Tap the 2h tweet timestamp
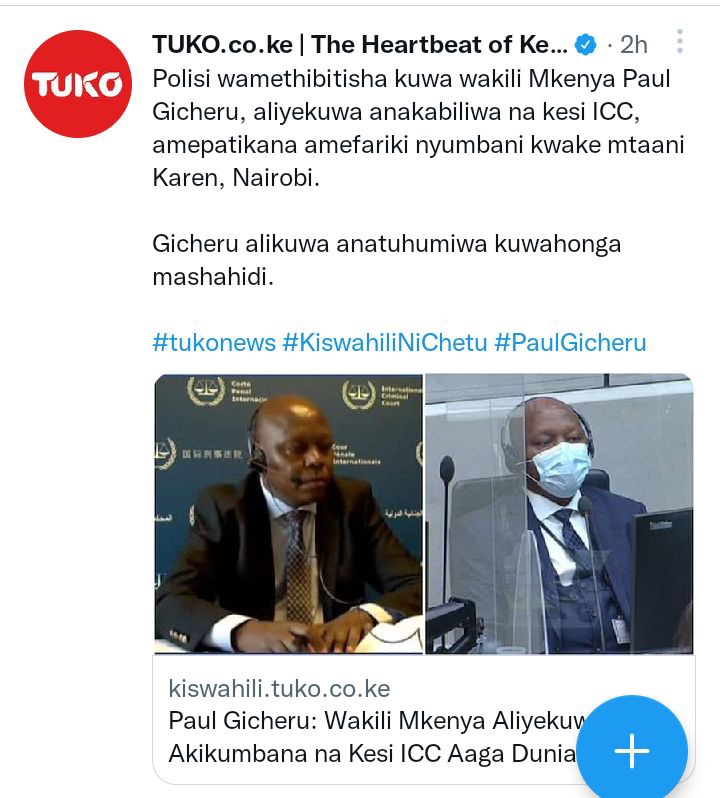 pos(633,45)
